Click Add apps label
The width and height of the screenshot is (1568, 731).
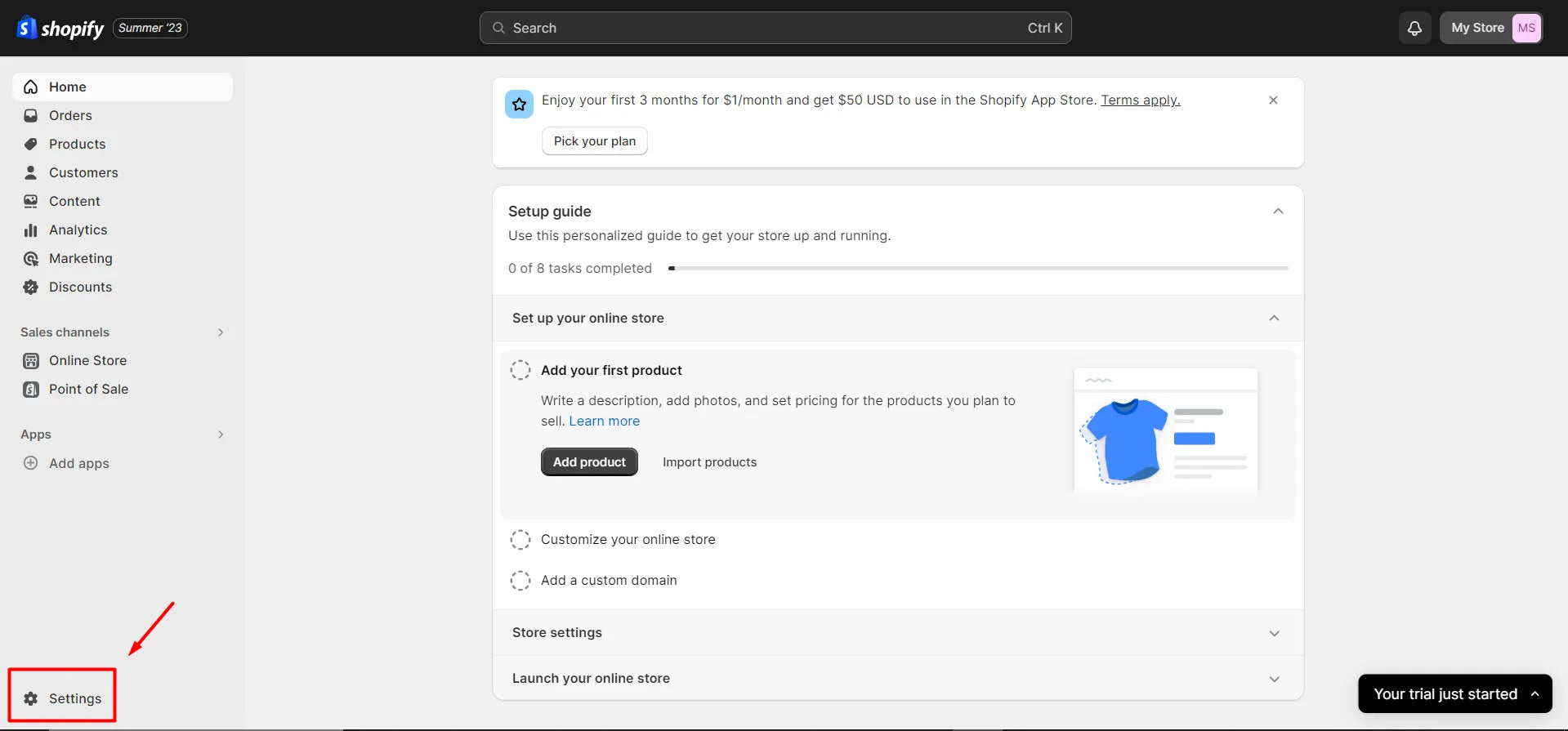click(79, 463)
